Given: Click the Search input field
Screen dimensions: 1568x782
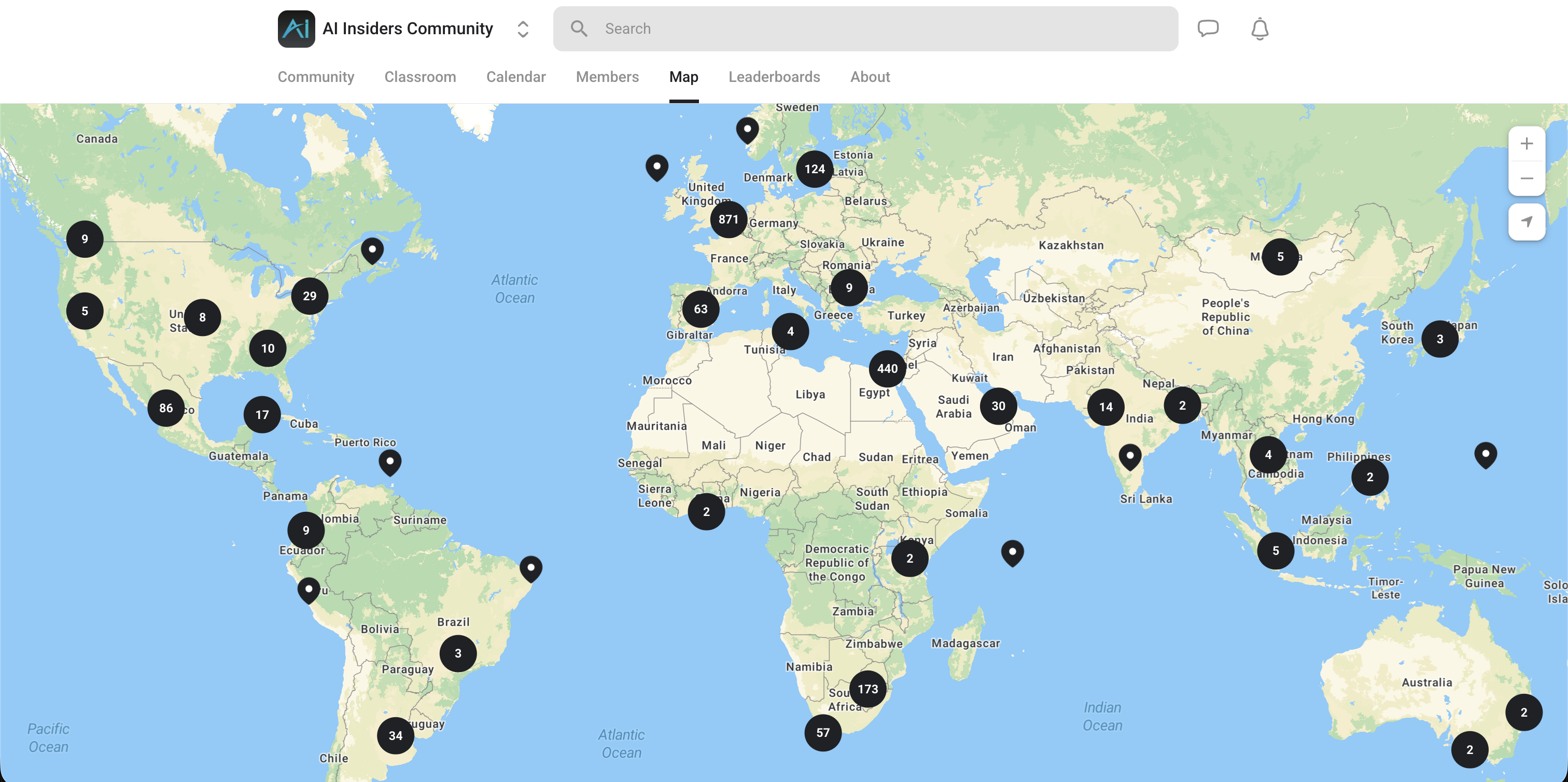Looking at the screenshot, I should [865, 29].
